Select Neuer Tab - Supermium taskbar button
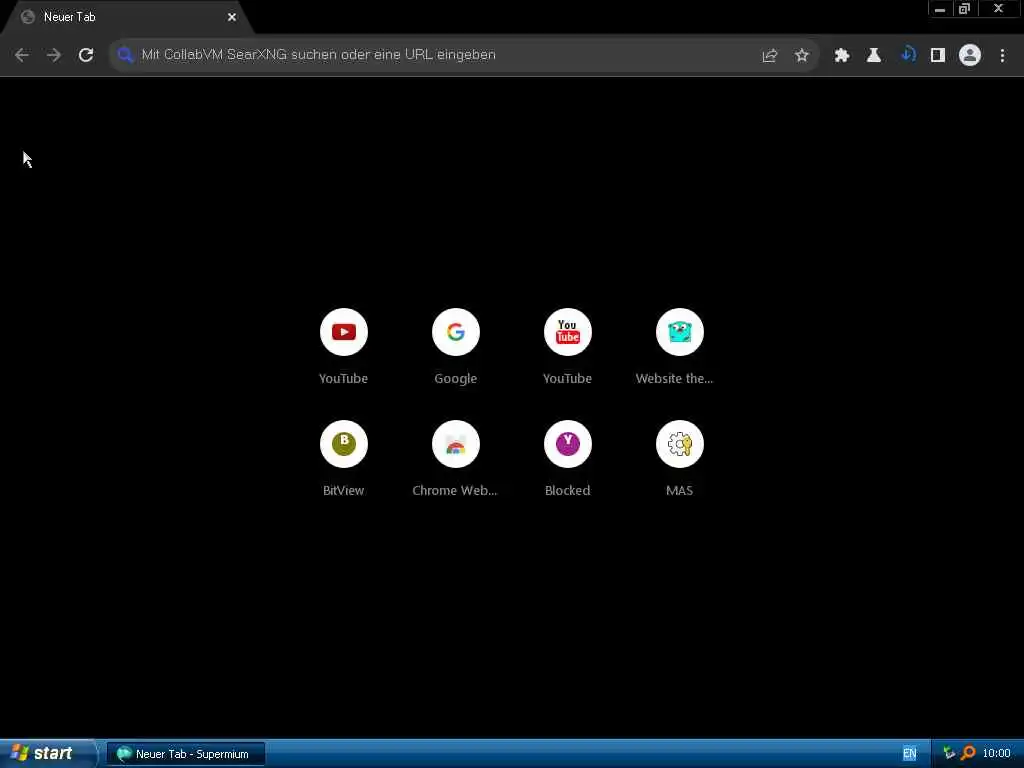 [x=186, y=754]
